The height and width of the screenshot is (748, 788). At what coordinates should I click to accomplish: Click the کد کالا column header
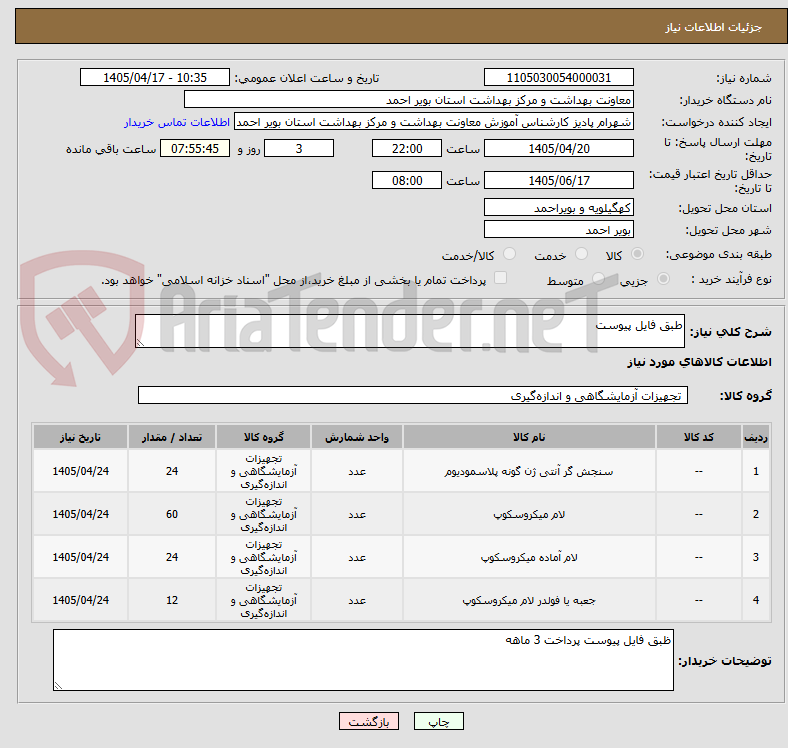(699, 437)
